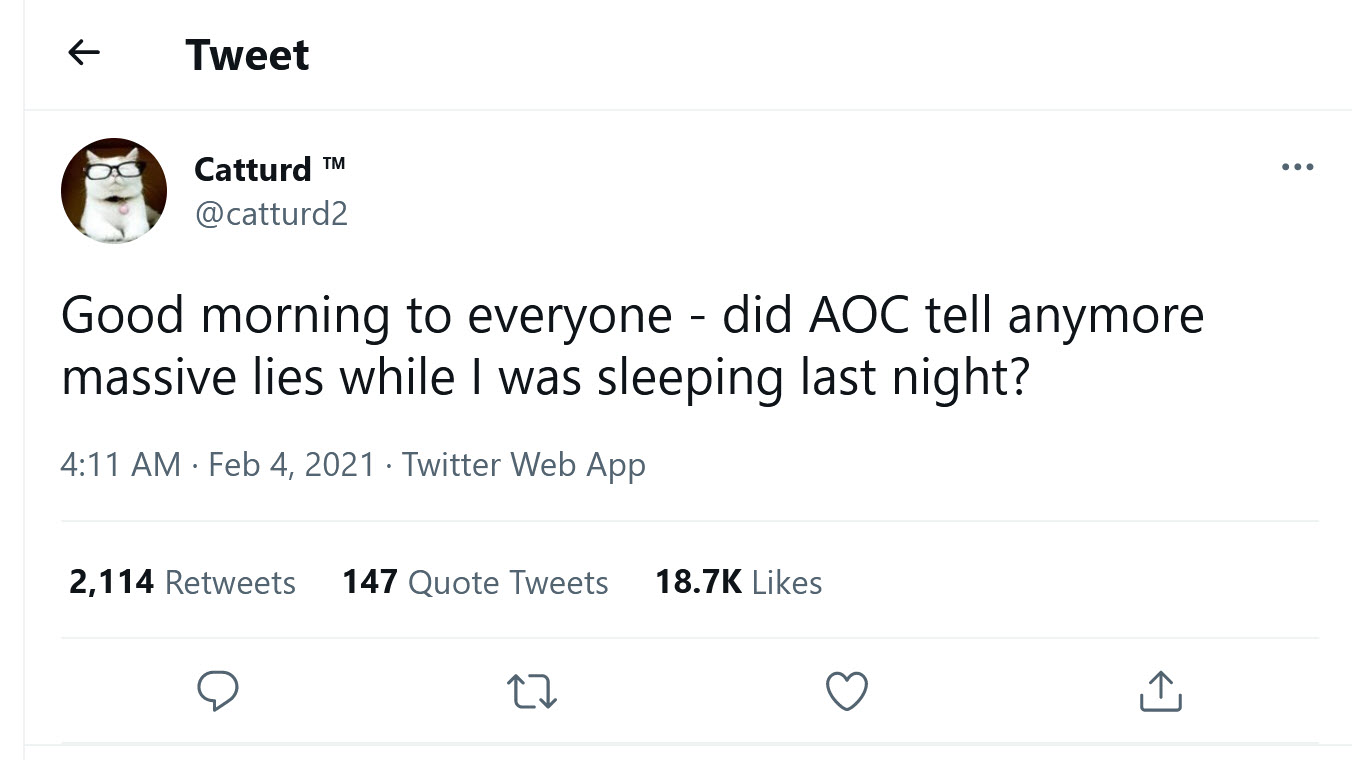The image size is (1352, 760).
Task: Open the cat profile avatar
Action: pyautogui.click(x=114, y=191)
